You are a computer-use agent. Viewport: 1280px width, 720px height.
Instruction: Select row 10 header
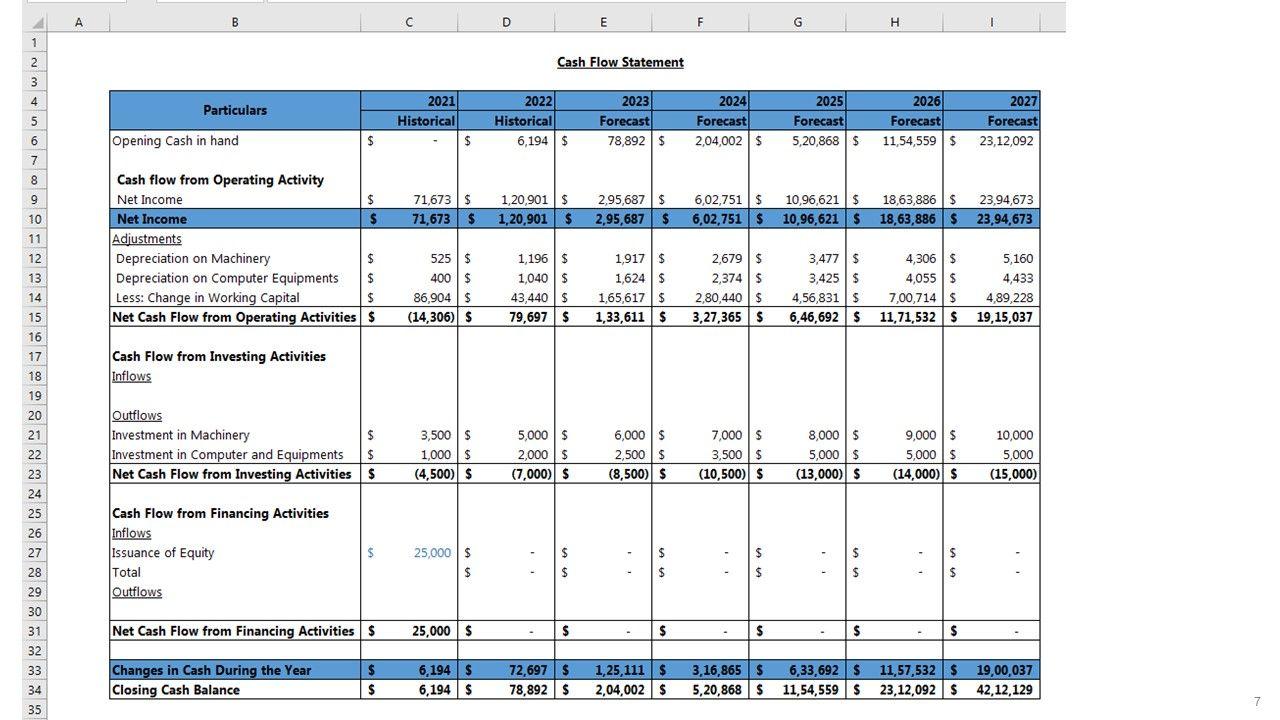tap(35, 219)
